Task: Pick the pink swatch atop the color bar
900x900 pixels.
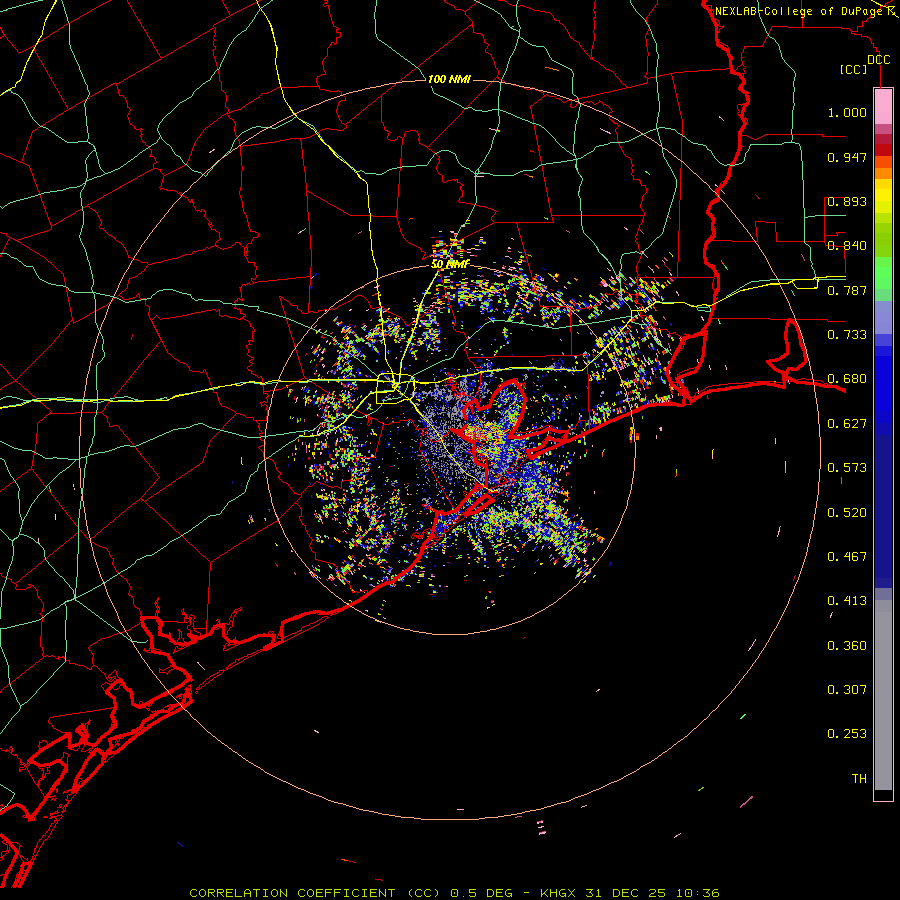Action: [x=883, y=106]
